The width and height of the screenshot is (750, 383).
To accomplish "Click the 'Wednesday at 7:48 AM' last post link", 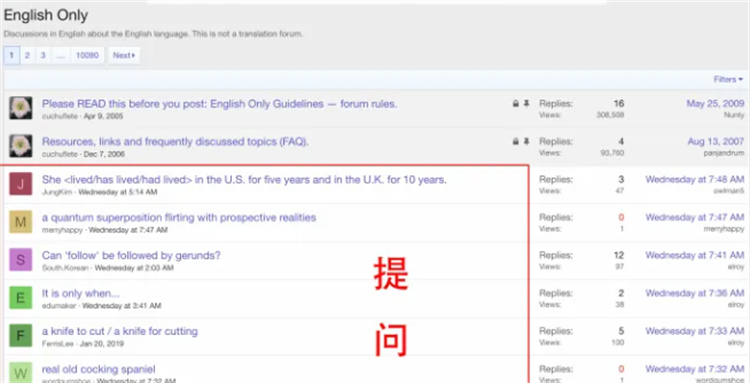I will click(x=695, y=179).
